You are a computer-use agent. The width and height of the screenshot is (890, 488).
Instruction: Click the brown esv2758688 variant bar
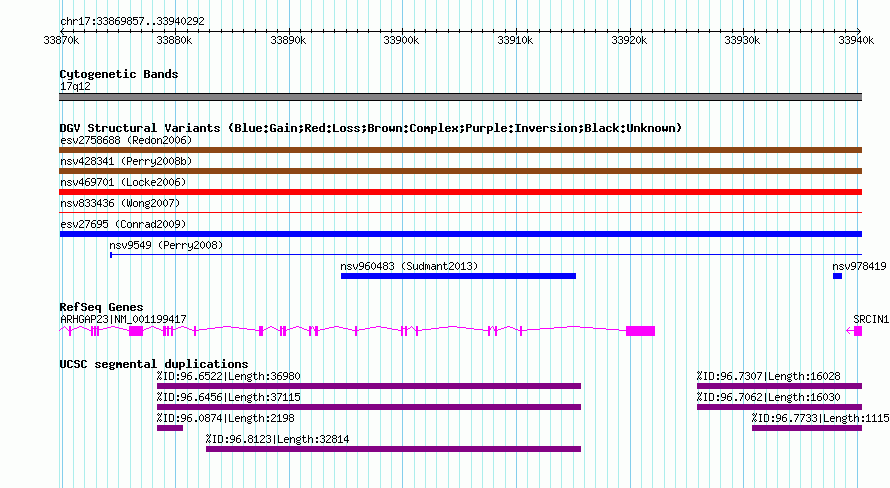tap(460, 150)
